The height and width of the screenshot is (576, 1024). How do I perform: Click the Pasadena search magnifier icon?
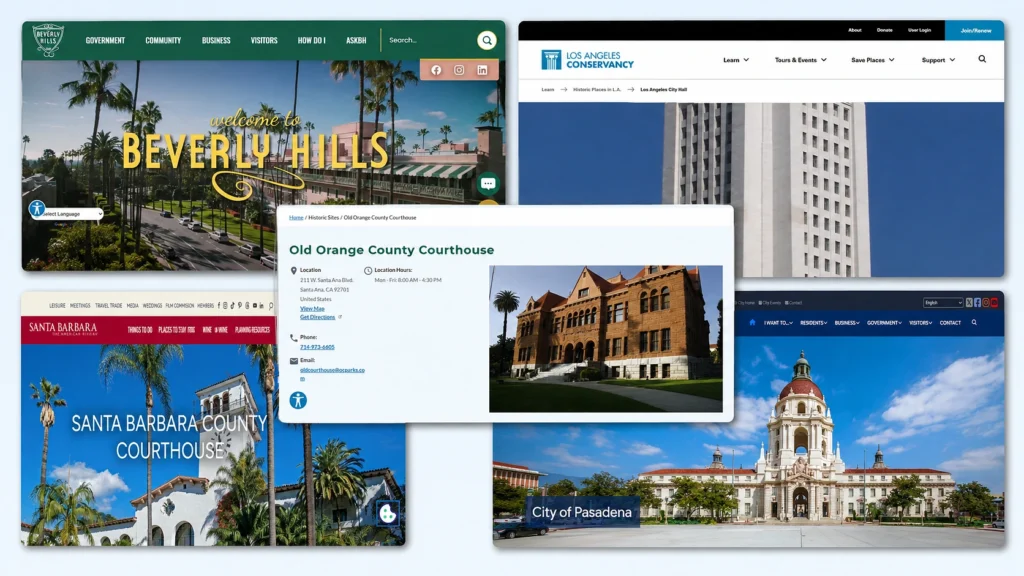(974, 322)
